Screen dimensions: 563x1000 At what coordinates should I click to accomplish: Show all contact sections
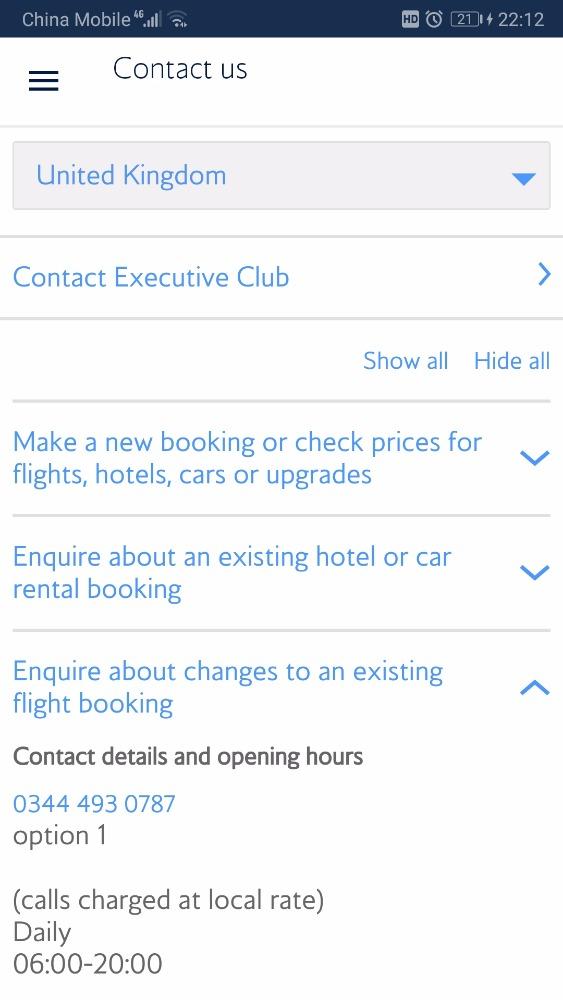tap(406, 361)
